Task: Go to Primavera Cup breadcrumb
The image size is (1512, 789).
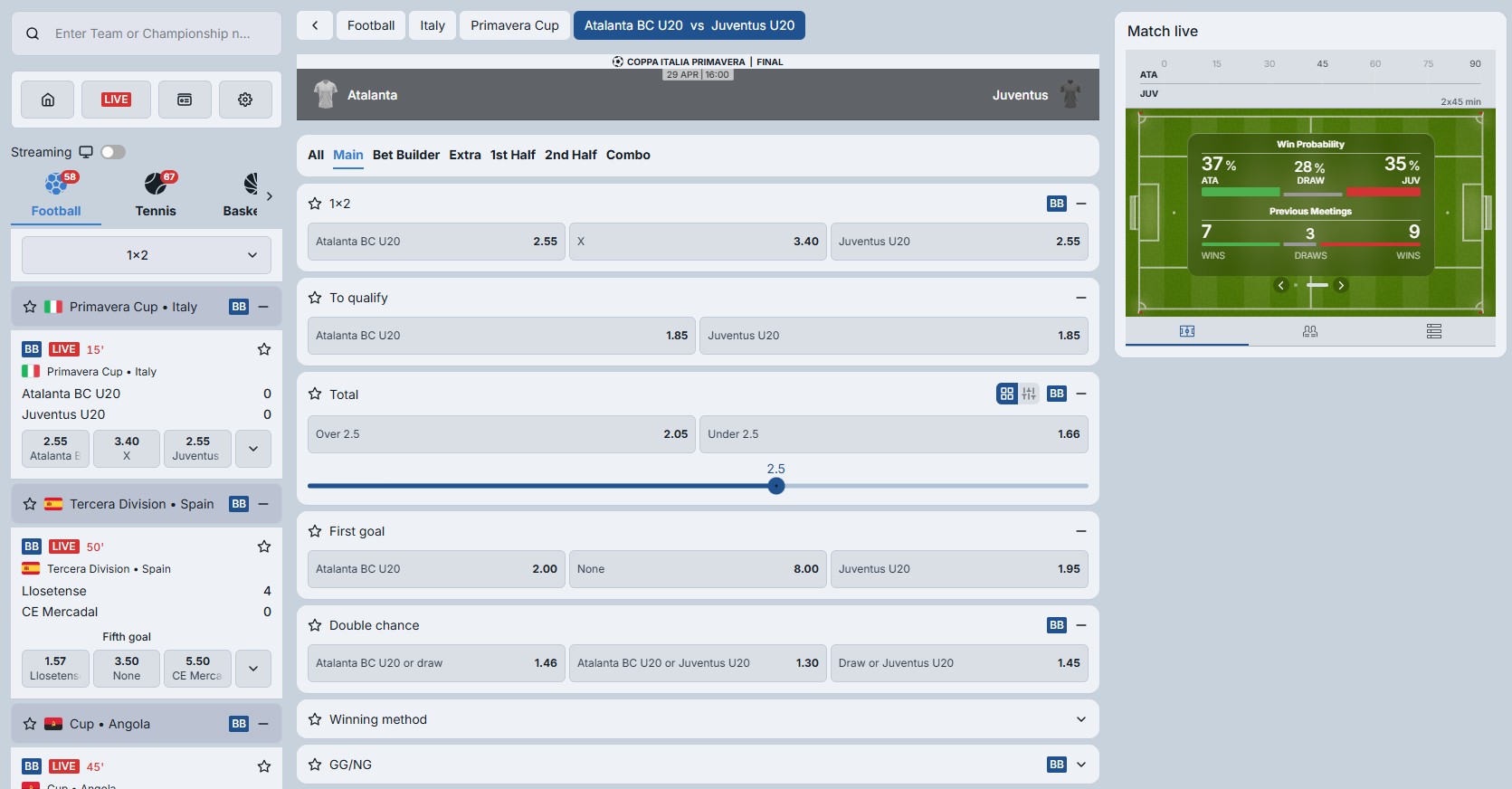Action: (x=515, y=25)
